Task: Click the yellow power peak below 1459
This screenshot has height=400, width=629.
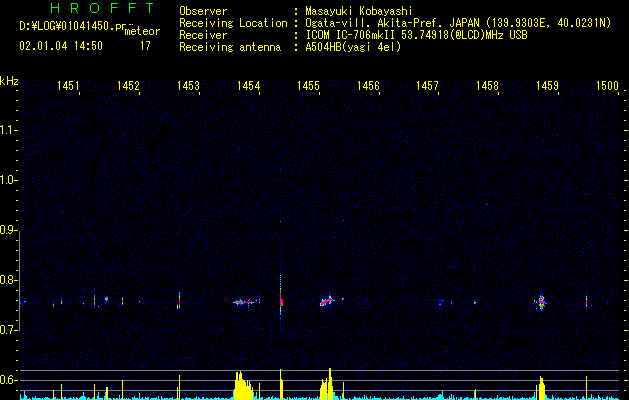Action: tap(541, 388)
